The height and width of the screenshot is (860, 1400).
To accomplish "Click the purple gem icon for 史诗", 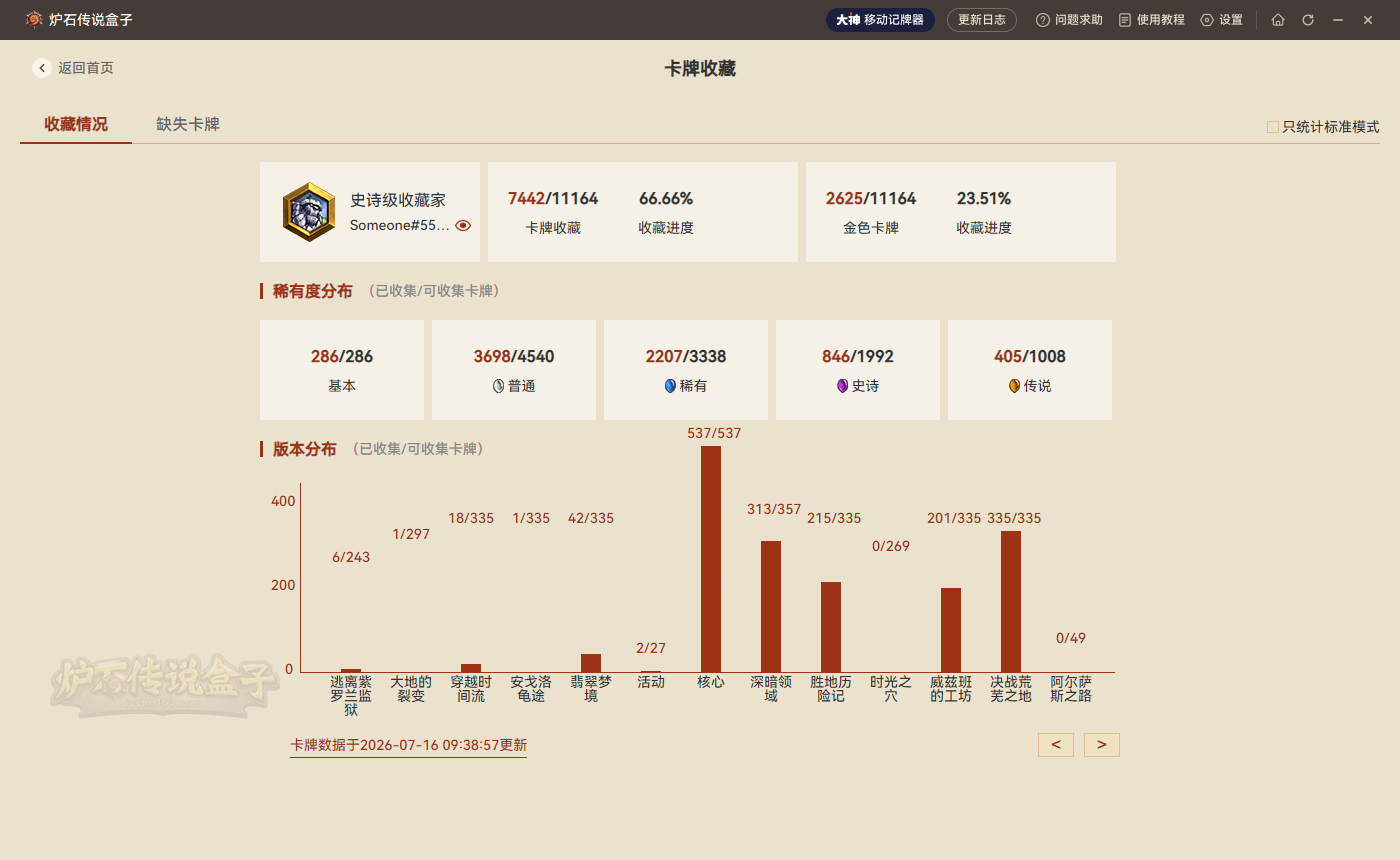I will (842, 386).
